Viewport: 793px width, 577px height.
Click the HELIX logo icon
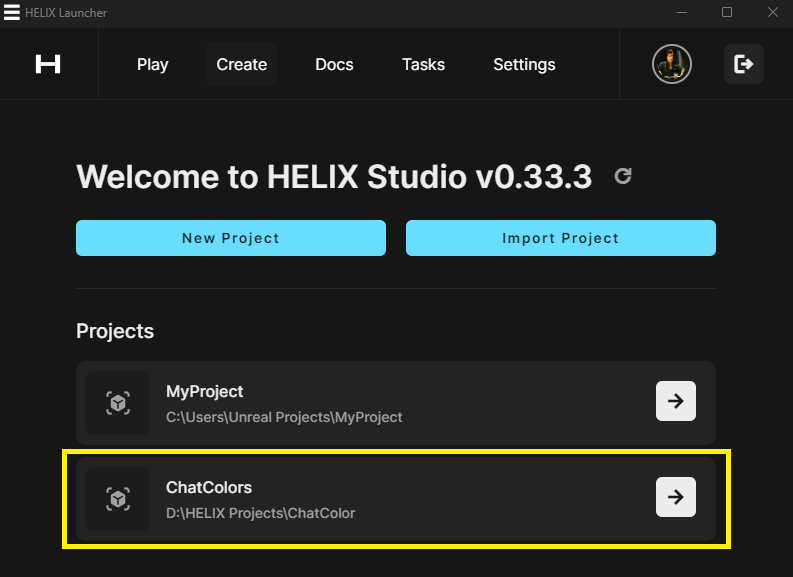[48, 64]
